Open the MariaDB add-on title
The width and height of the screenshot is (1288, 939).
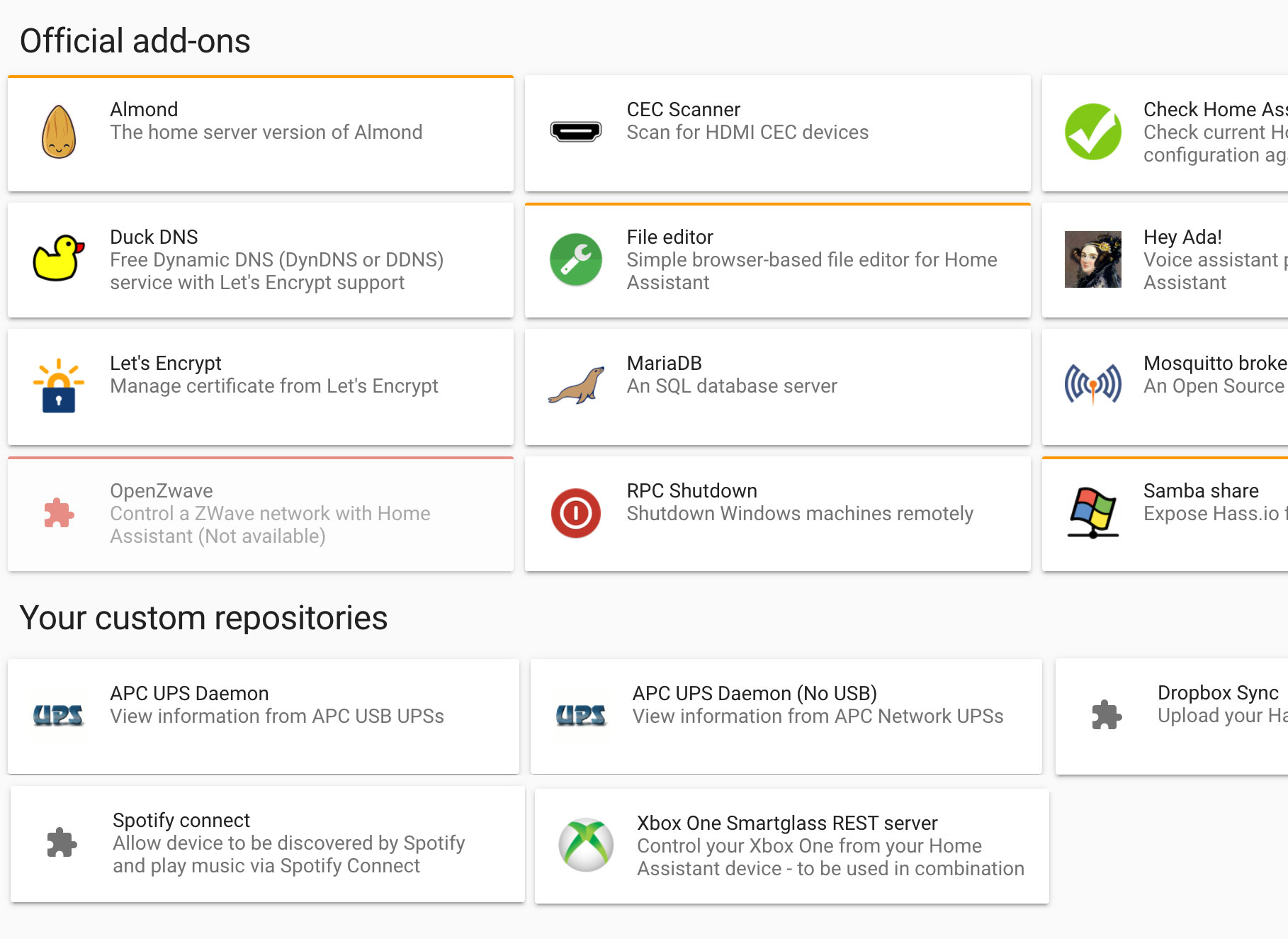[x=664, y=363]
